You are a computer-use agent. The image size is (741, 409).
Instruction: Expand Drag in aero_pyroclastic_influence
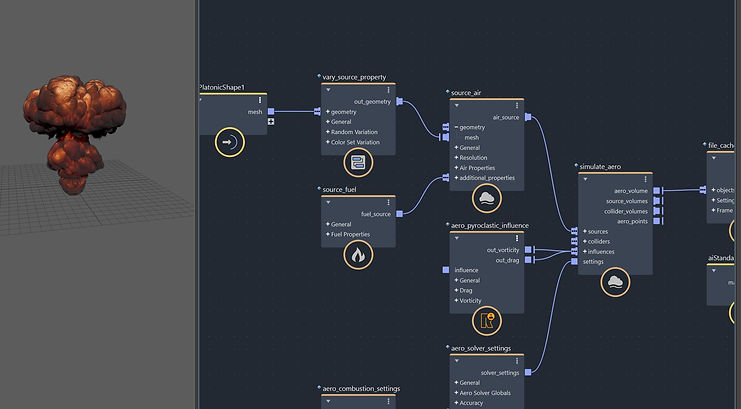click(457, 290)
